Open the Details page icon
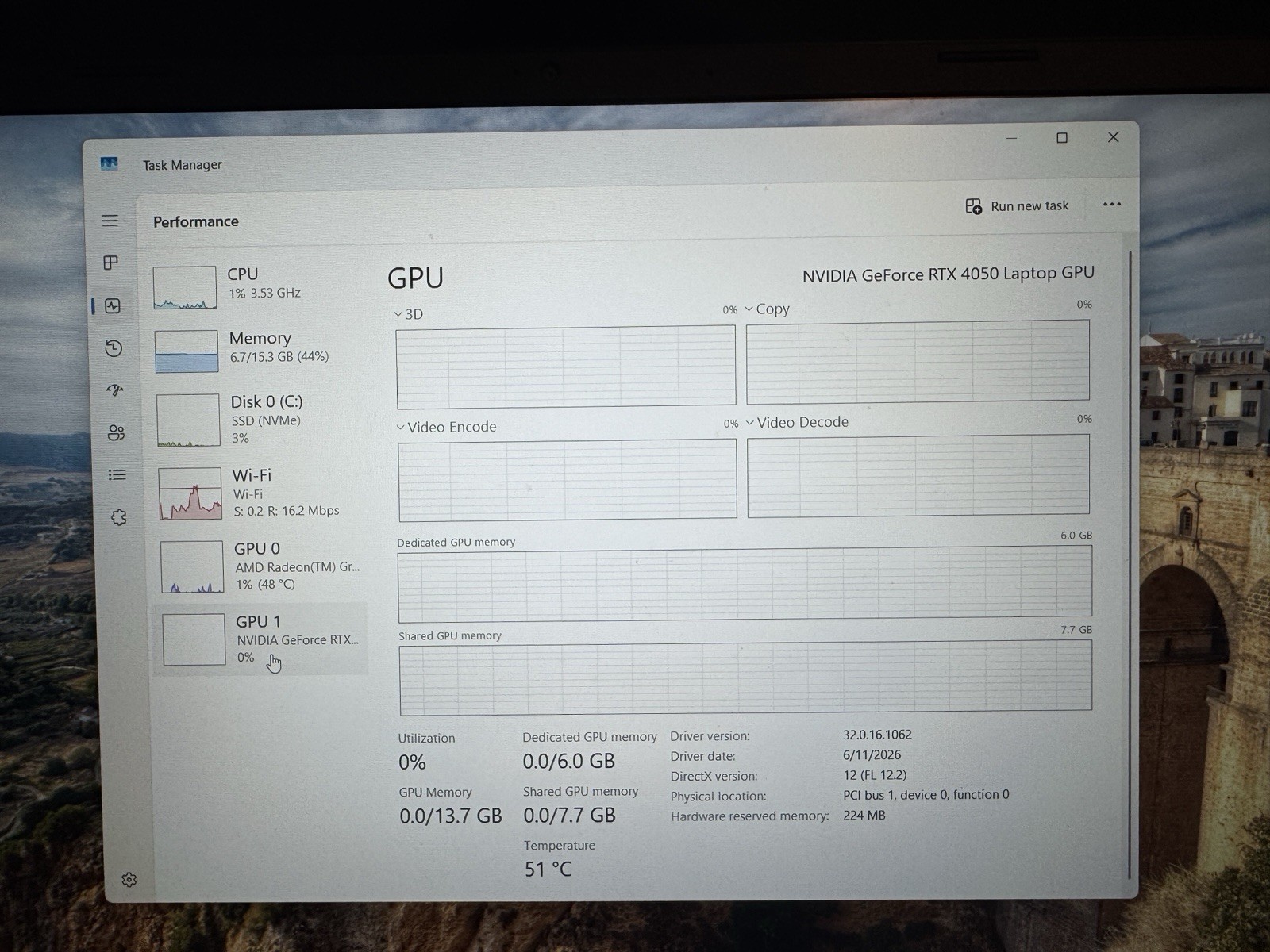Viewport: 1270px width, 952px height. click(x=117, y=474)
